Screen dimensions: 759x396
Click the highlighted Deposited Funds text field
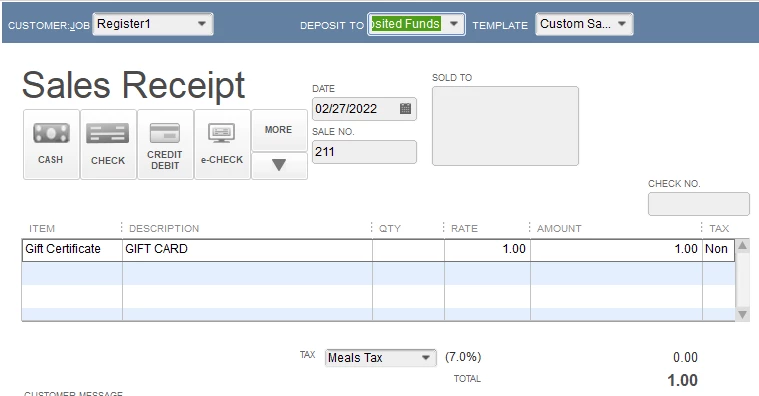pyautogui.click(x=406, y=24)
